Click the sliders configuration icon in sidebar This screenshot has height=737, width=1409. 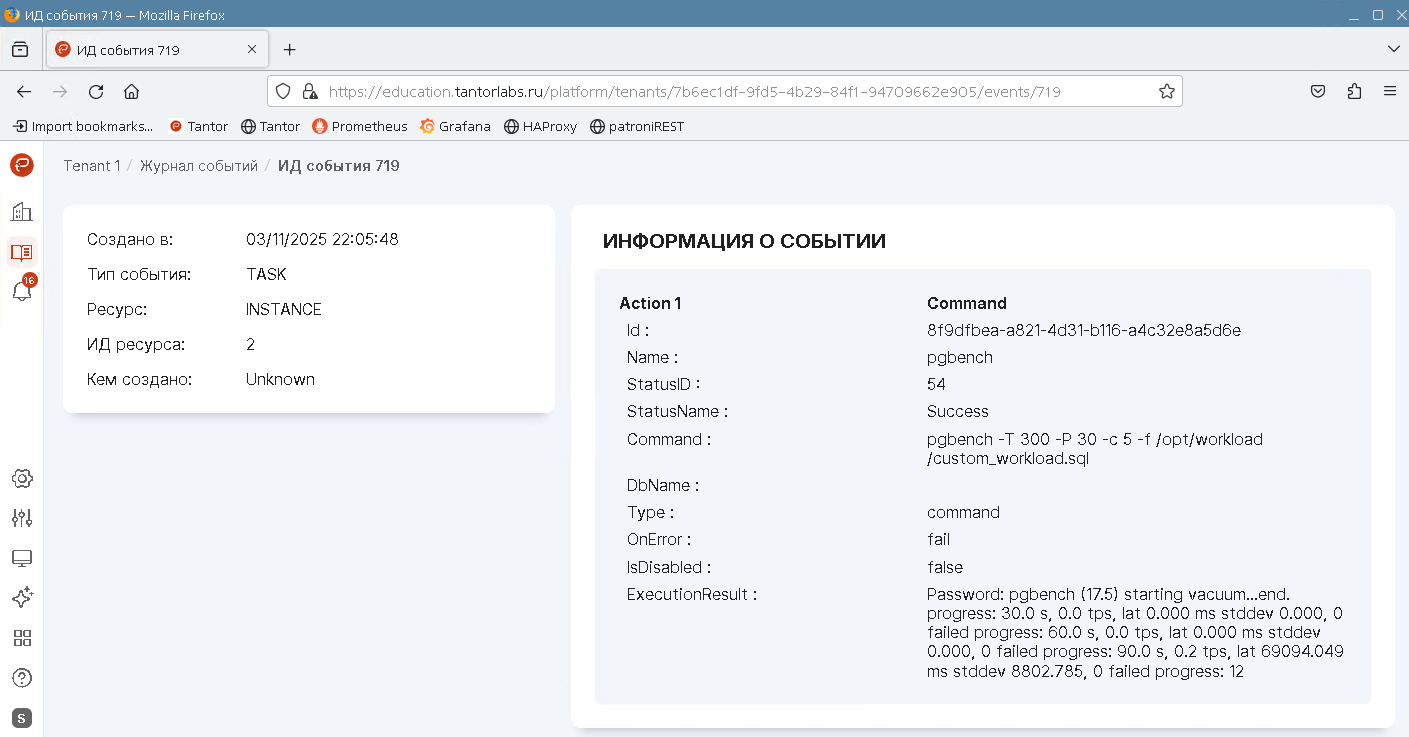click(21, 518)
